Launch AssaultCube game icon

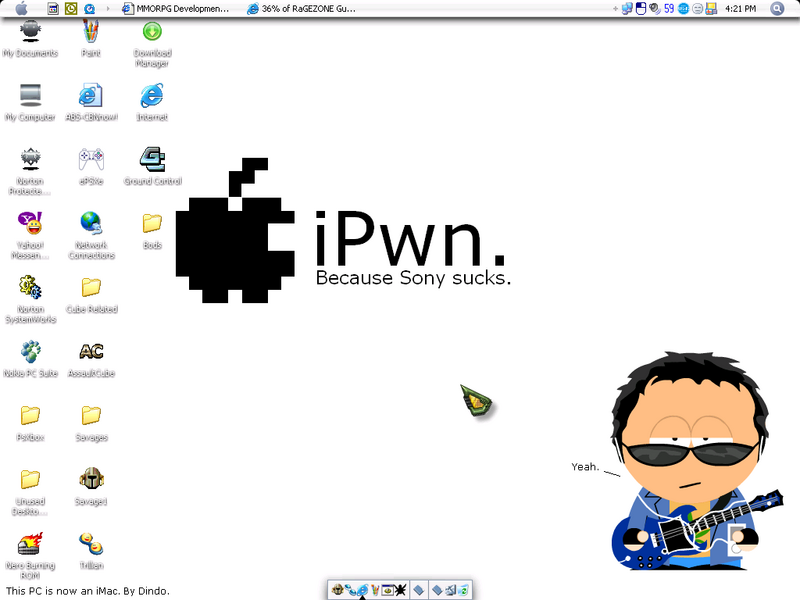(91, 359)
